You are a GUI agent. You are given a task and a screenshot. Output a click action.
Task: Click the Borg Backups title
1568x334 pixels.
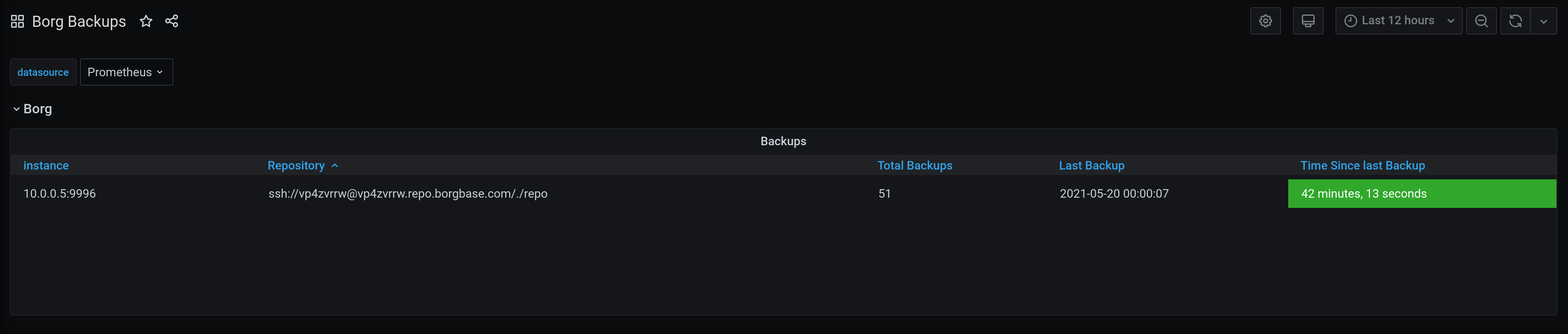78,21
